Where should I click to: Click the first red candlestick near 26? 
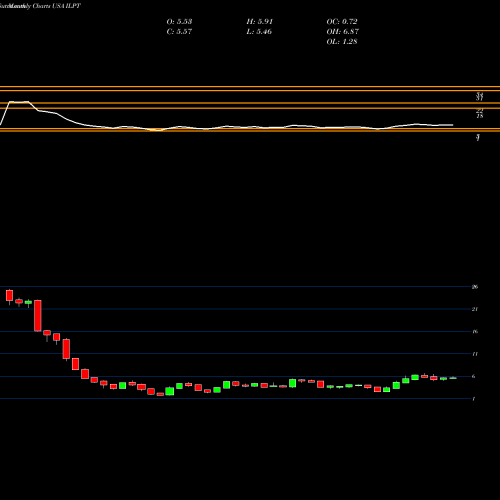[9, 296]
